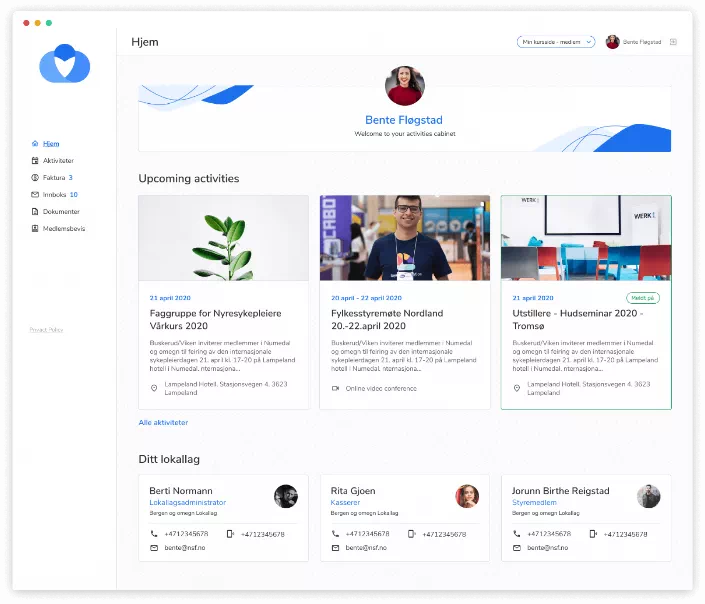
Task: Click mobile icon on Berti Normann card
Action: click(x=230, y=534)
